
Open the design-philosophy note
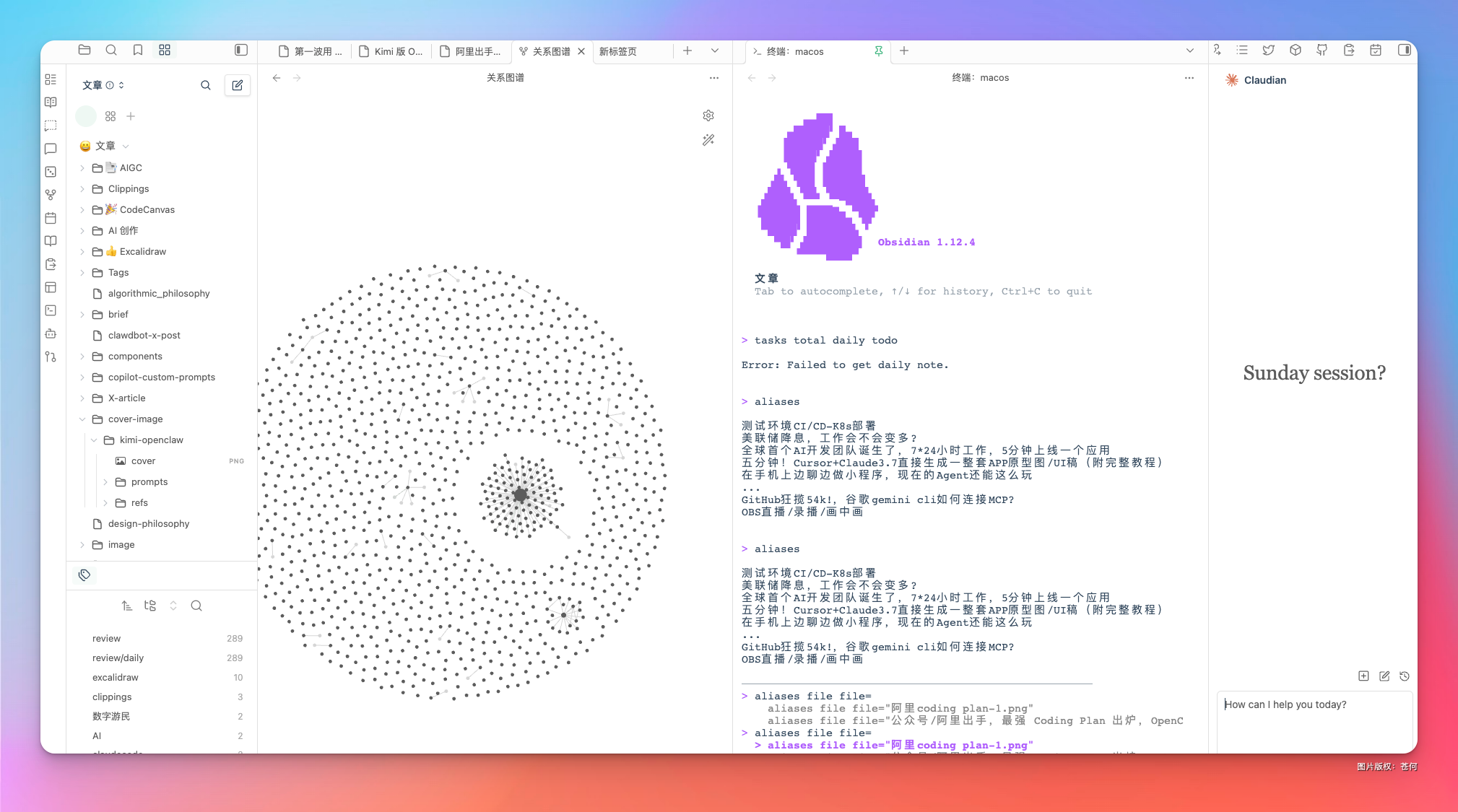pyautogui.click(x=149, y=524)
